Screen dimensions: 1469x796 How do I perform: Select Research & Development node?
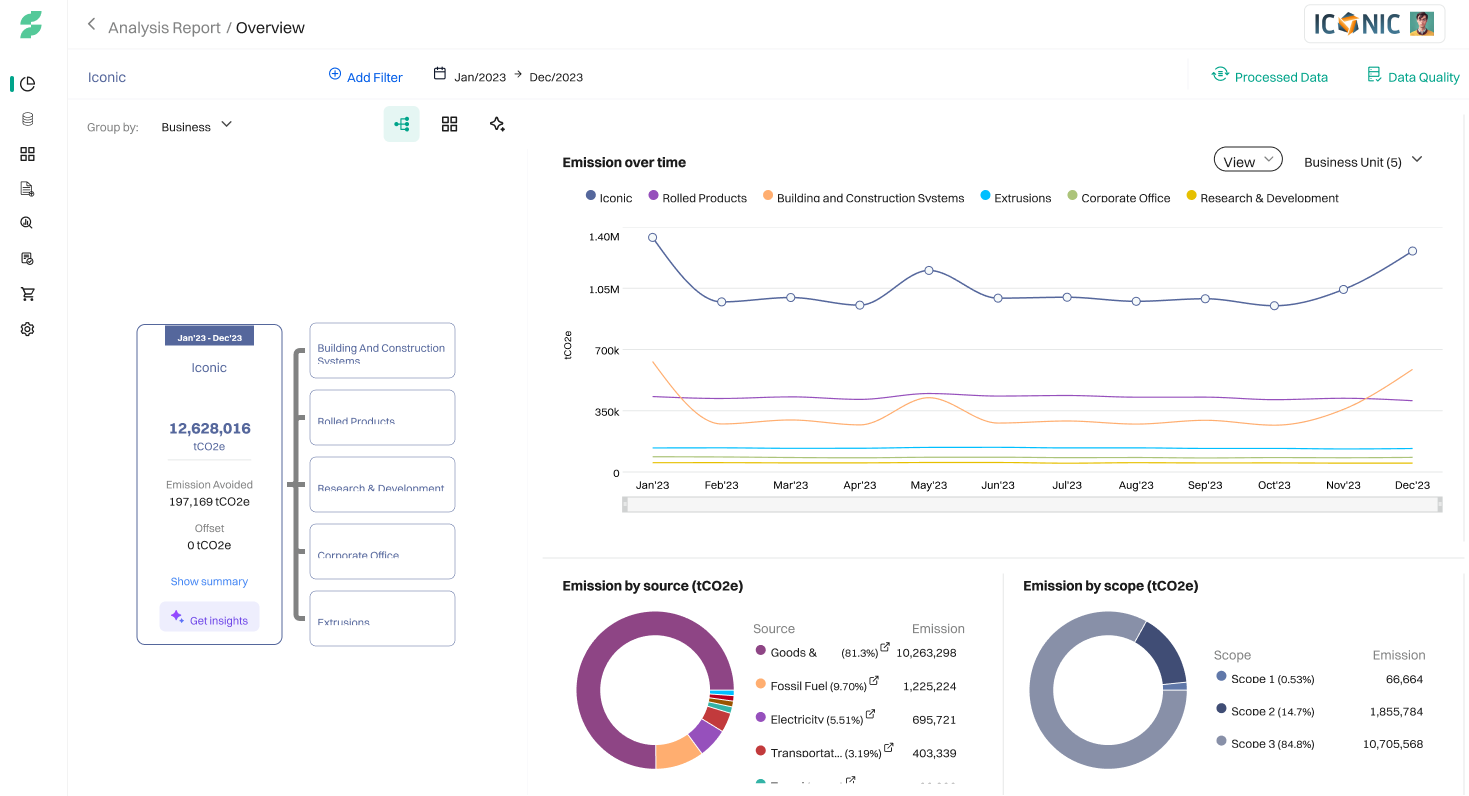[382, 484]
